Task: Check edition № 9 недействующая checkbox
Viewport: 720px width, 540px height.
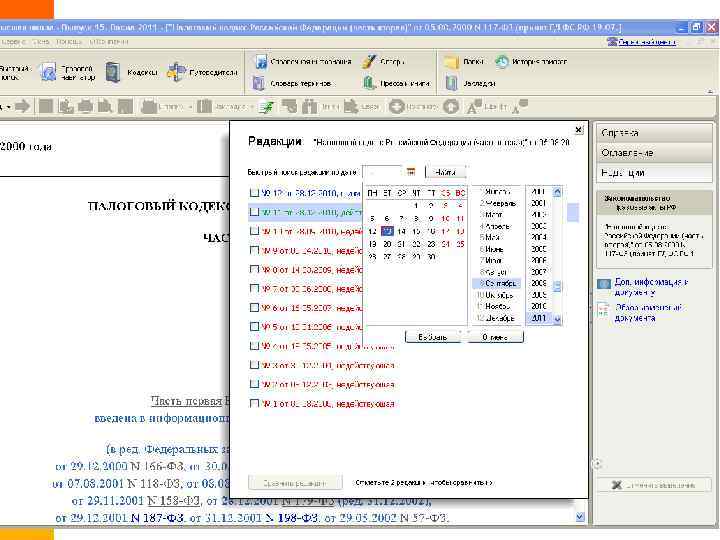Action: (254, 250)
